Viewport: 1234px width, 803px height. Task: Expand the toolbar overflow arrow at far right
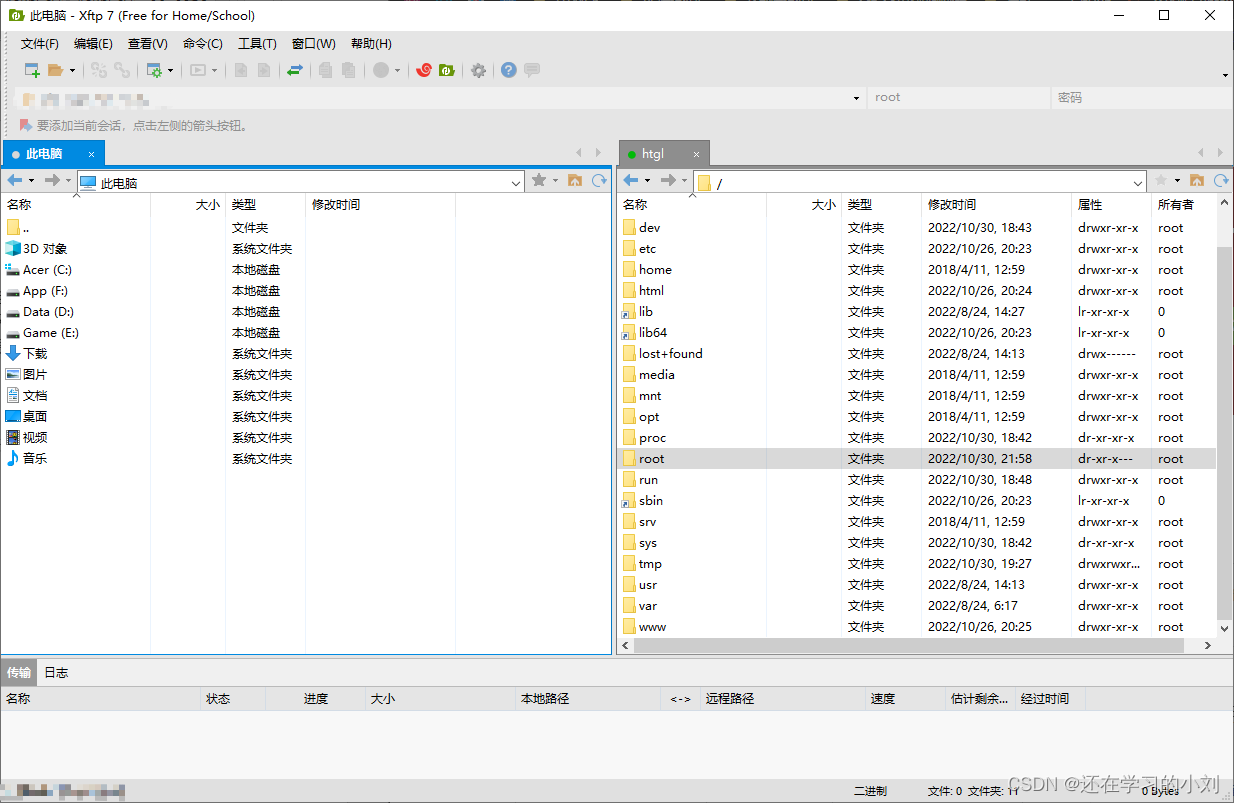tap(1225, 75)
